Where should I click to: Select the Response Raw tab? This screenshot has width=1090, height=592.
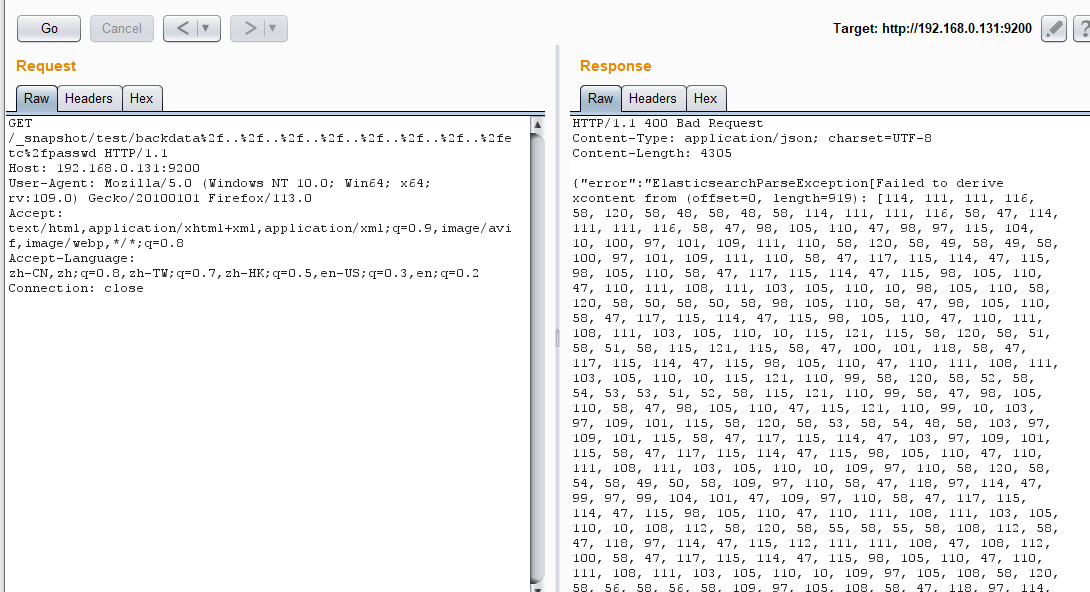point(600,99)
